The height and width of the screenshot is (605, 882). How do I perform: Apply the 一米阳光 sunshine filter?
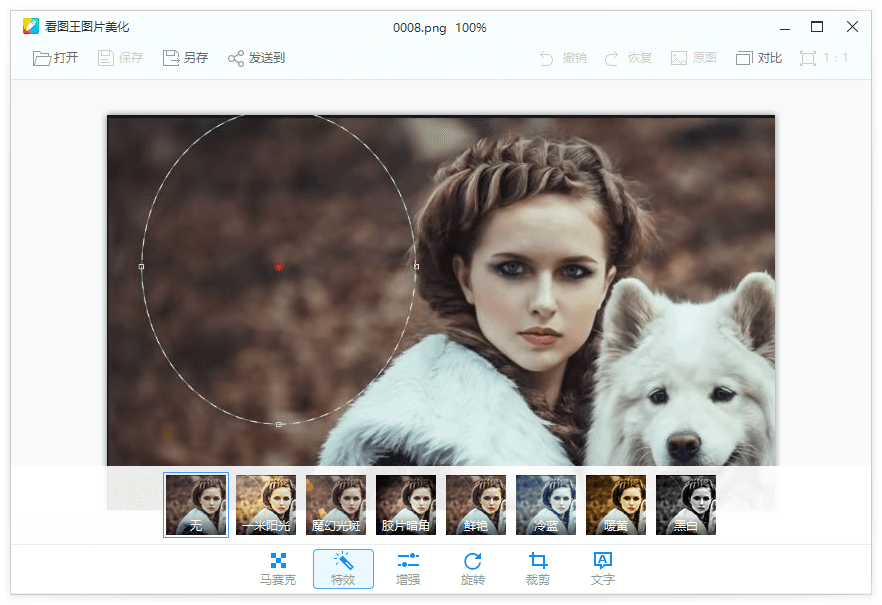point(265,505)
